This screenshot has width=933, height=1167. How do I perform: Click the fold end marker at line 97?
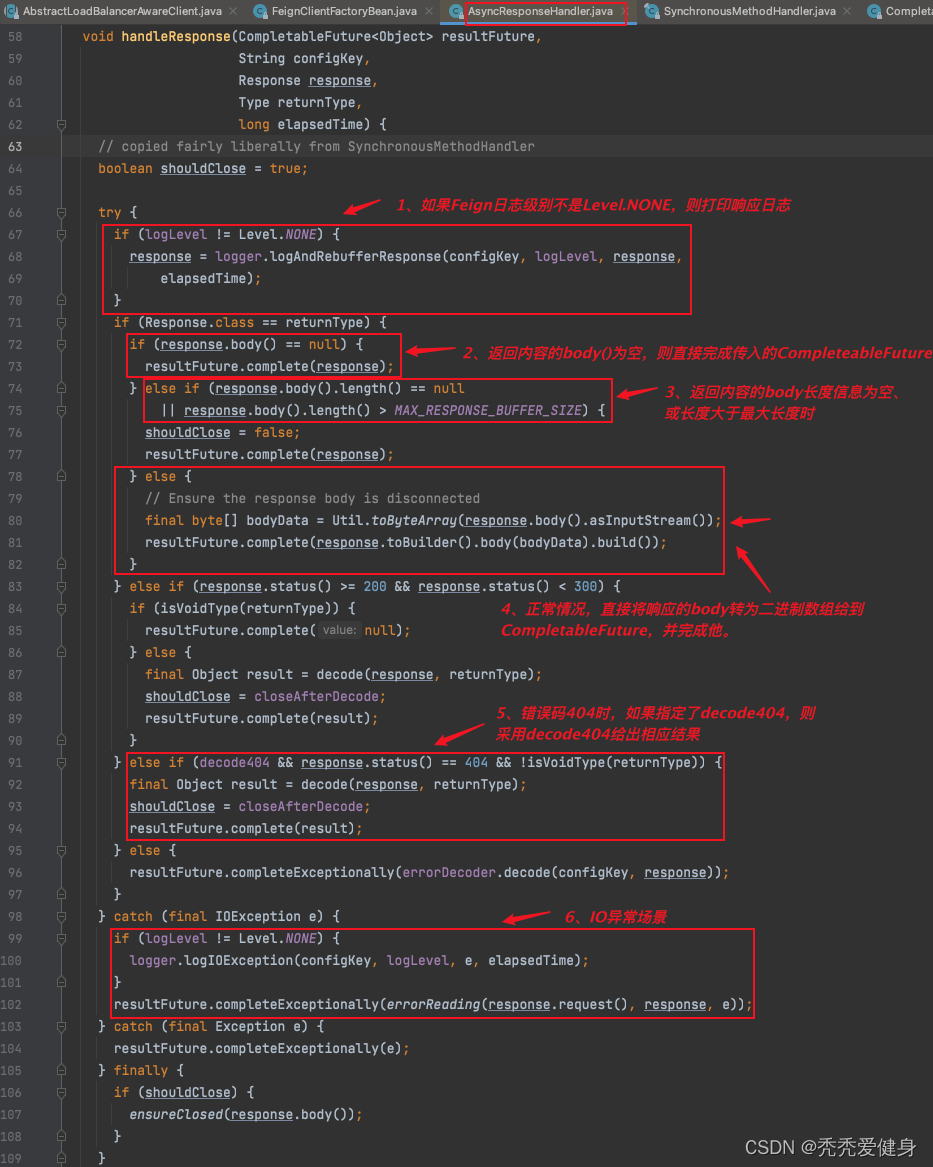[62, 895]
